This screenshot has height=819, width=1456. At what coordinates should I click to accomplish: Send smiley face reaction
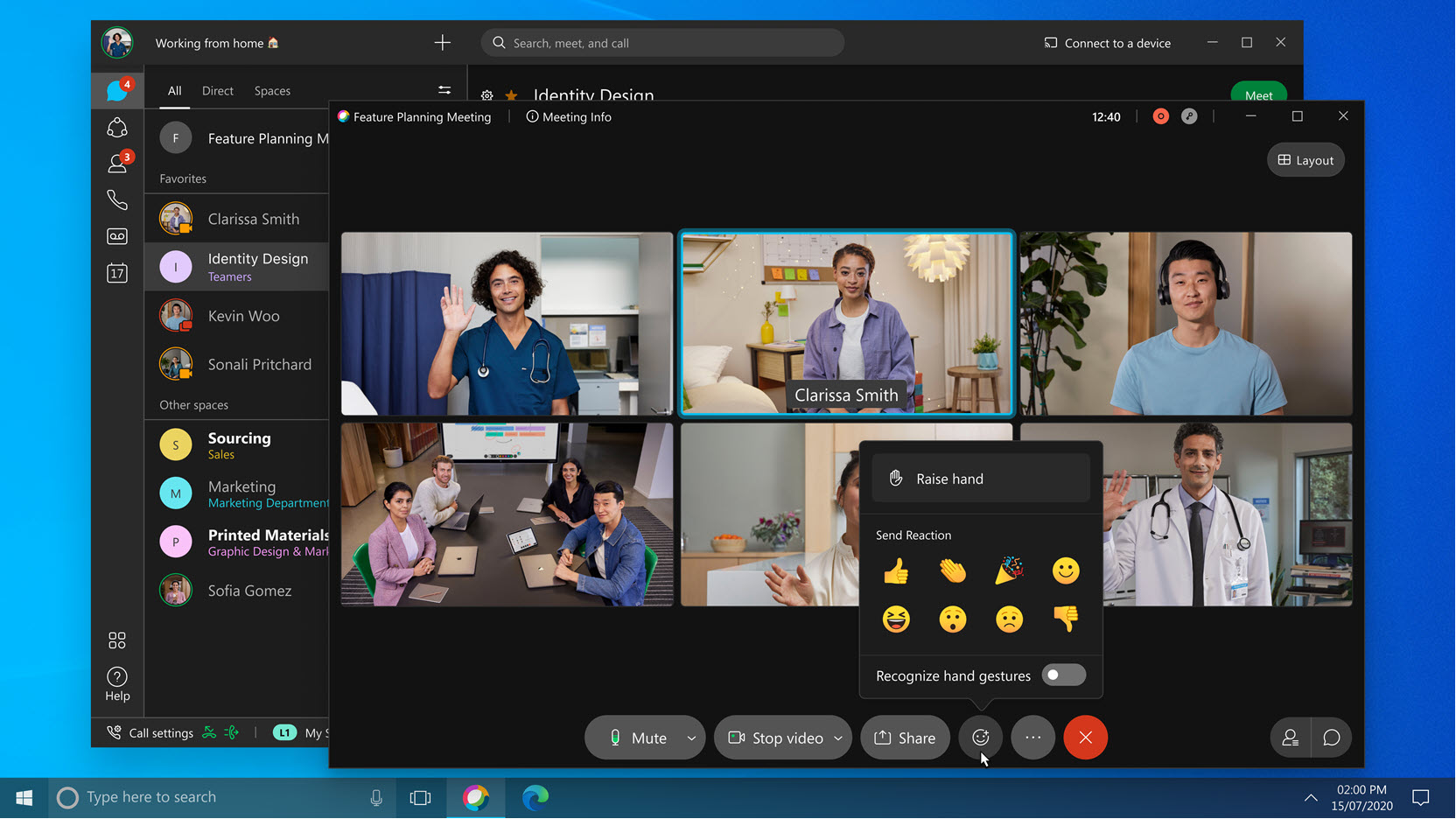1066,571
